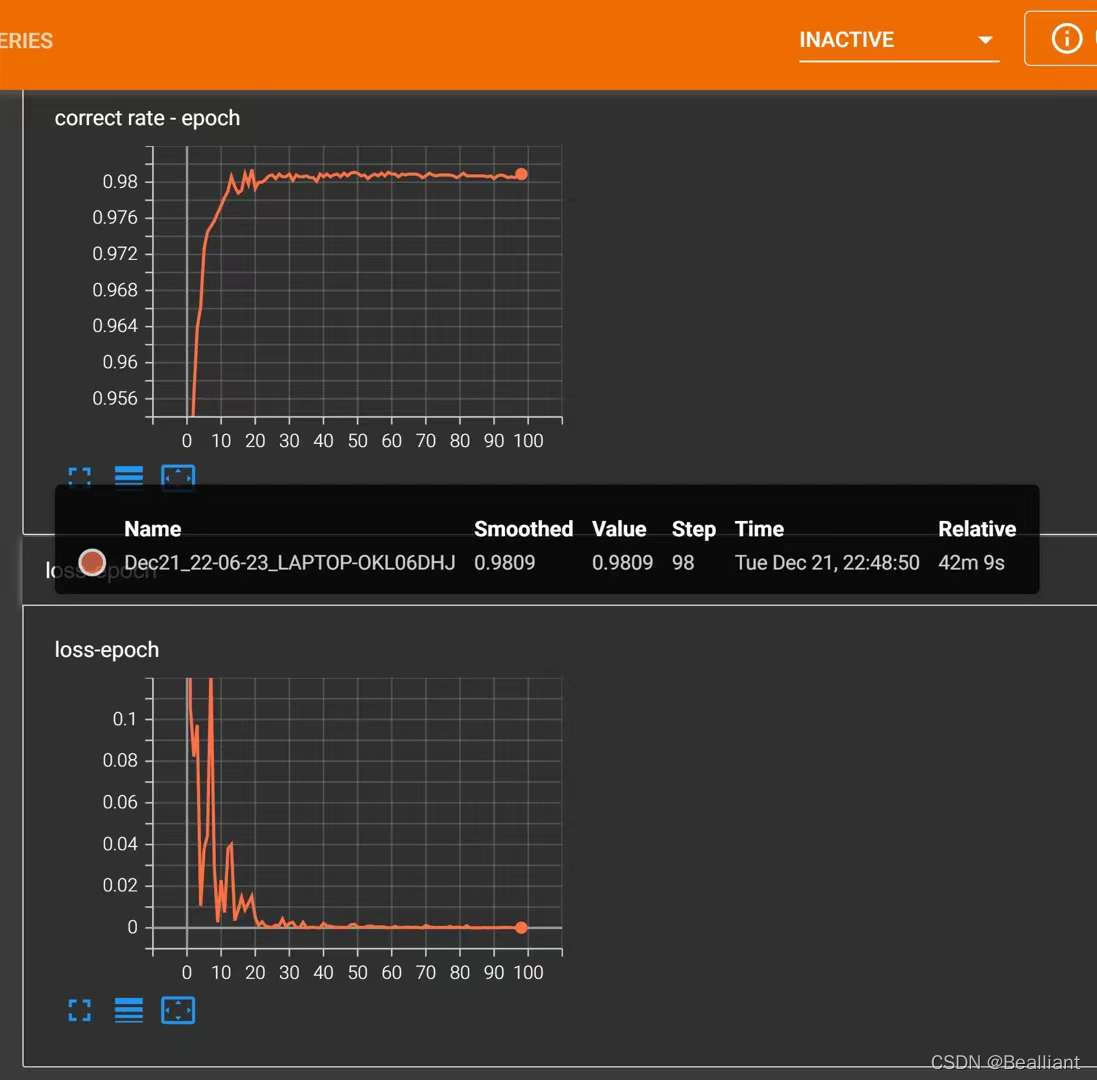Click the 0.1 label on loss y-axis
The image size is (1097, 1080).
(125, 719)
